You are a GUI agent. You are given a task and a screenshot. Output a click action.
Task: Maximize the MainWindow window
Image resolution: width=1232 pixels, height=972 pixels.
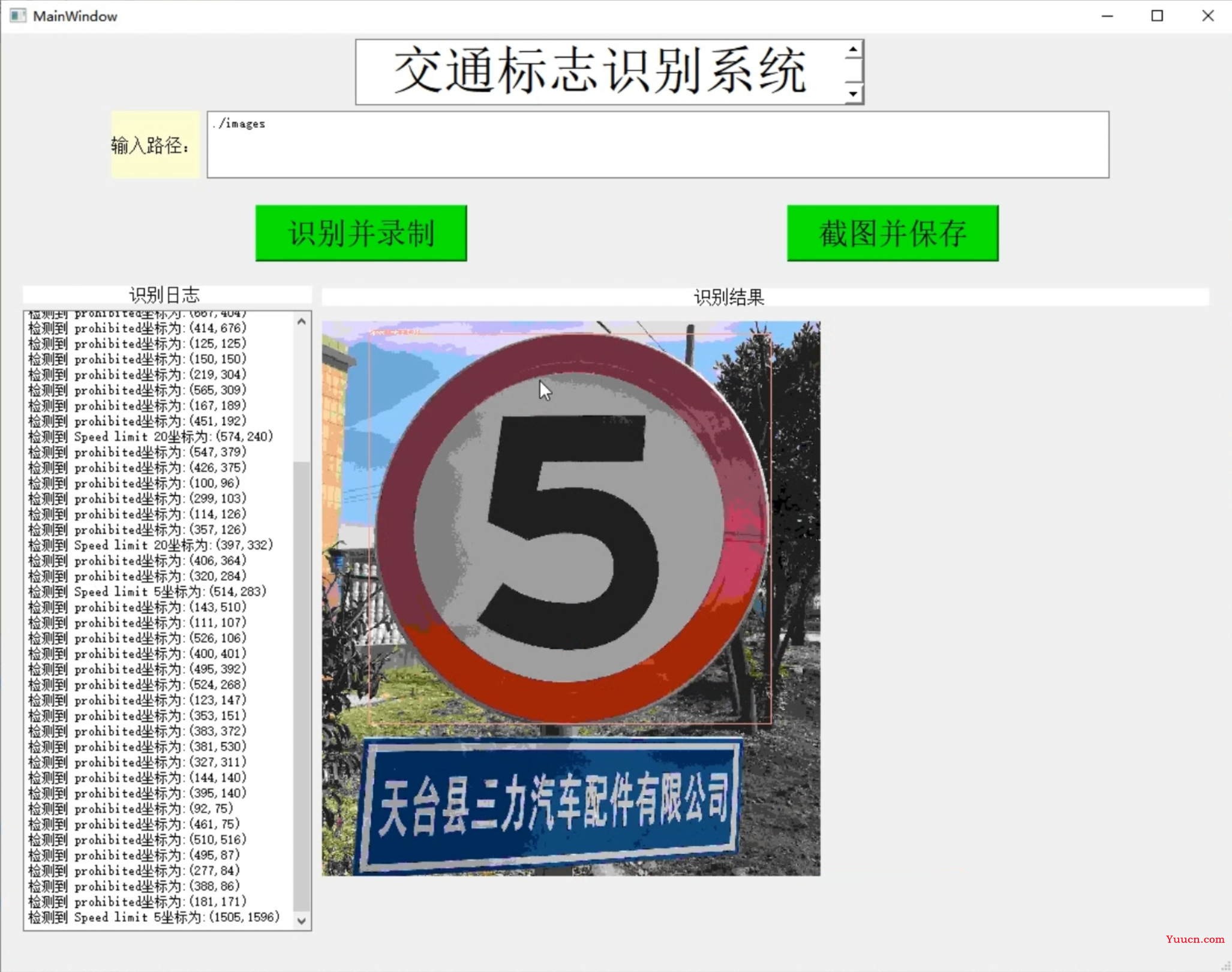(x=1157, y=16)
